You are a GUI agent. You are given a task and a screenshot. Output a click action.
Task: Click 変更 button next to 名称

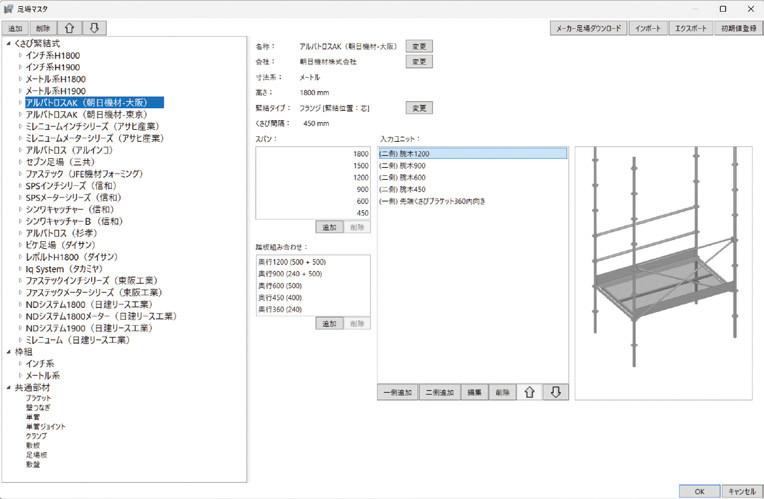419,46
